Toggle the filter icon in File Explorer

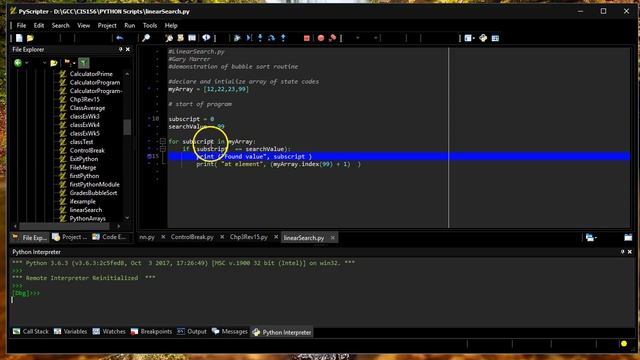click(x=84, y=63)
